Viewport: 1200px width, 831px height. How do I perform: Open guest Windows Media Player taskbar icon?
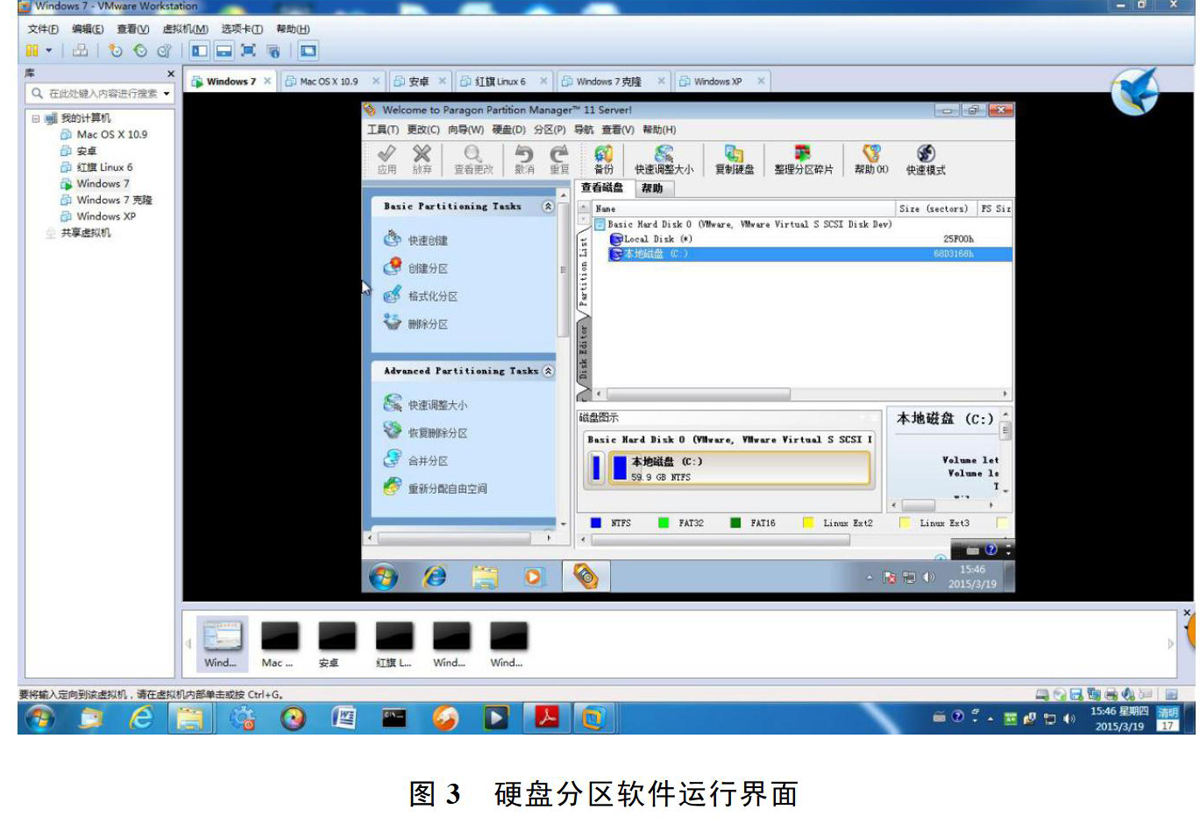[534, 576]
